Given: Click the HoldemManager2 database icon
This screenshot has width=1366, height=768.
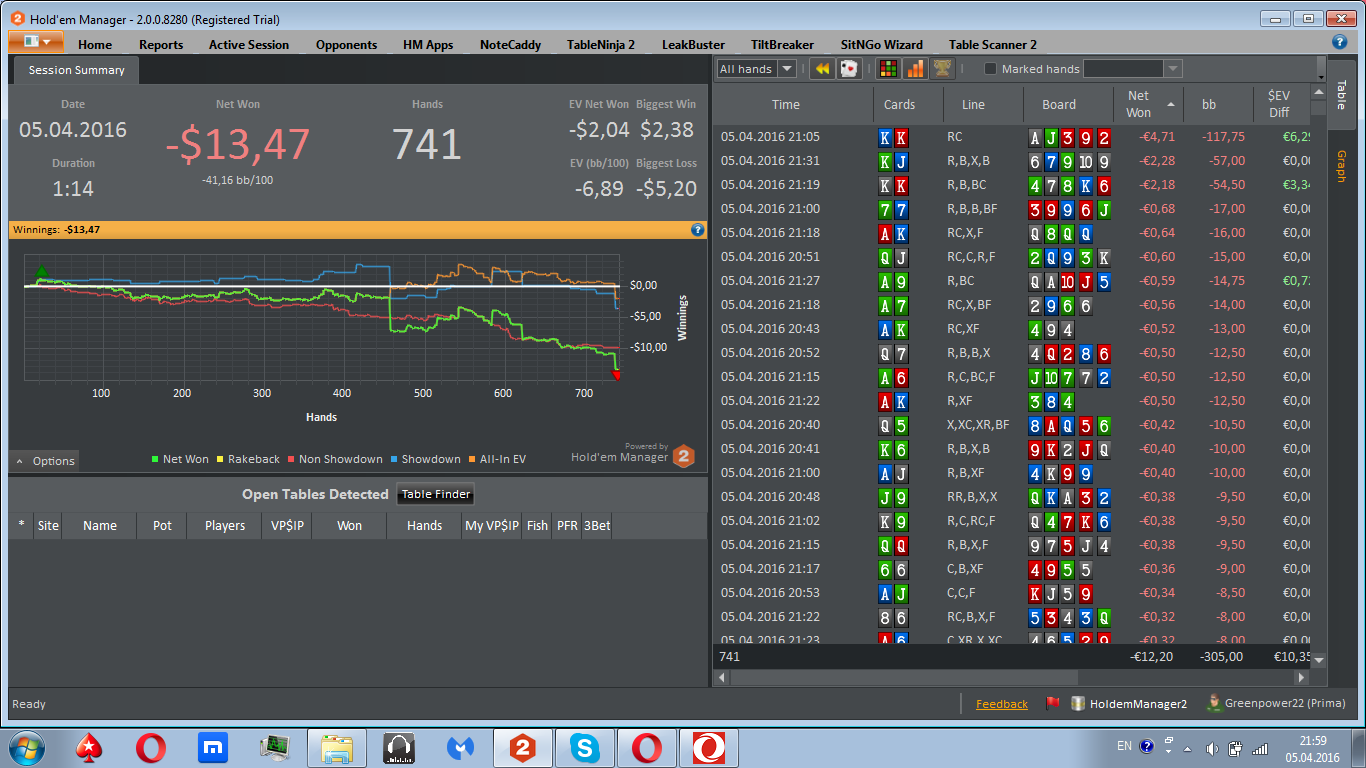Looking at the screenshot, I should [1078, 704].
